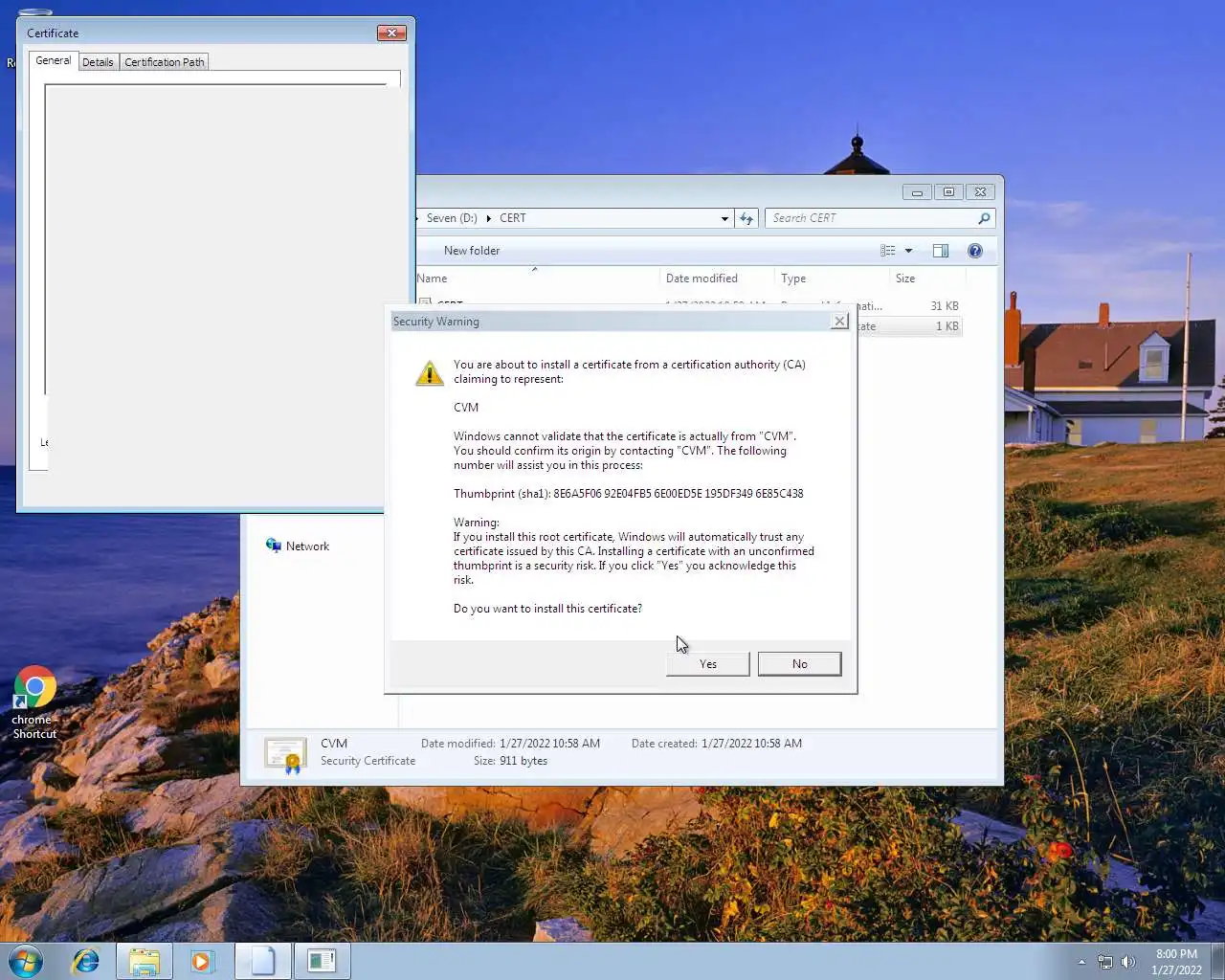Launch Internet Explorer from taskbar
This screenshot has height=980, width=1225.
[x=86, y=961]
